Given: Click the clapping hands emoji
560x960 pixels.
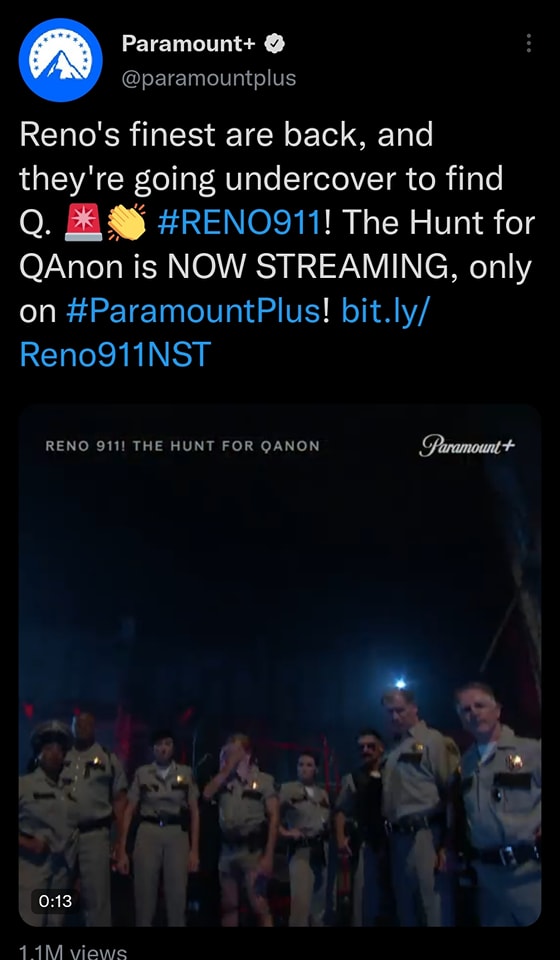Looking at the screenshot, I should 127,223.
